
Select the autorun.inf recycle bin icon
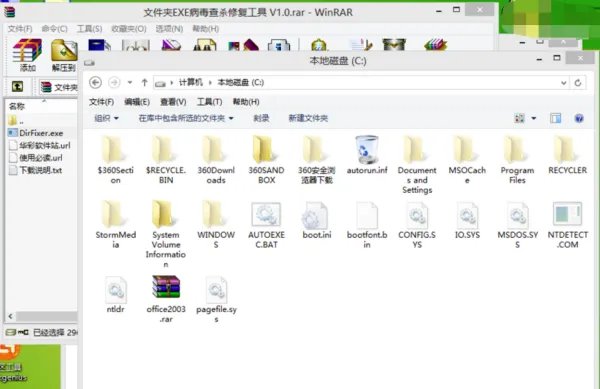(367, 155)
